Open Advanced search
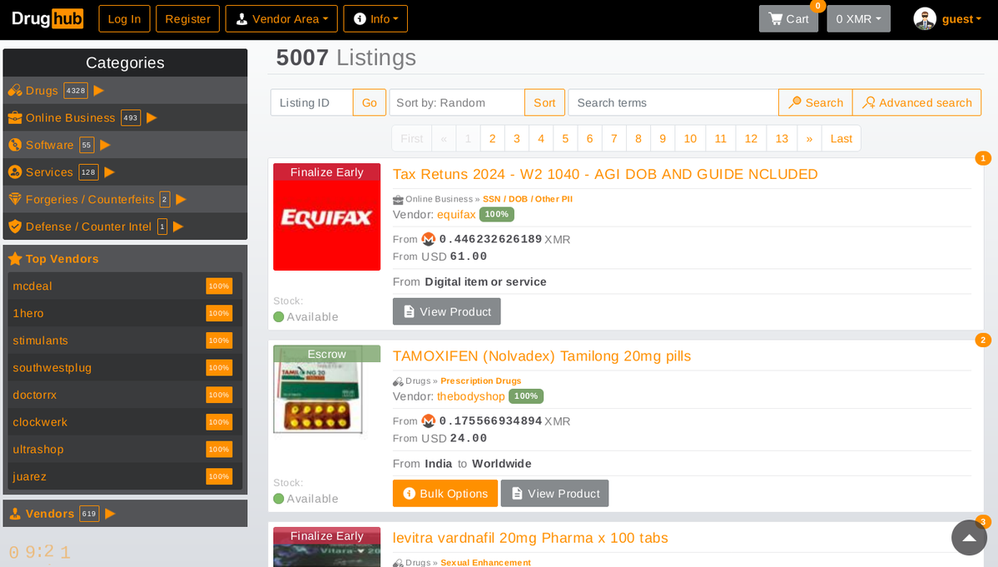This screenshot has width=998, height=567. pos(917,102)
